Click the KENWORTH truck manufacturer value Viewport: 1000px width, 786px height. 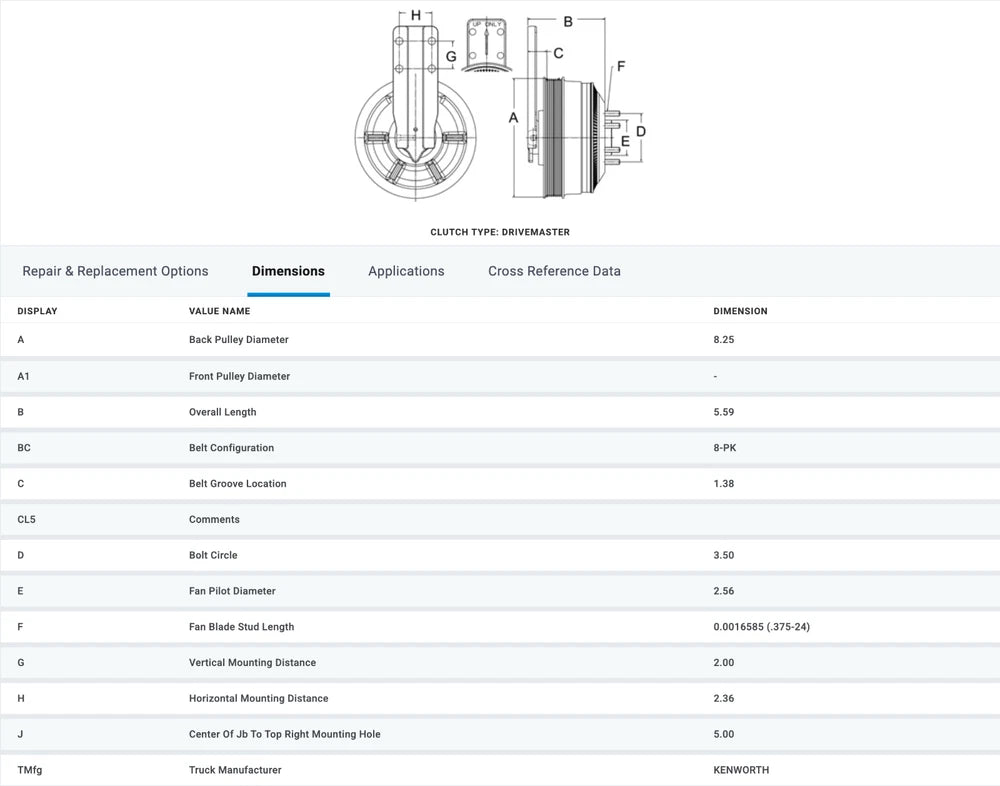tap(741, 770)
